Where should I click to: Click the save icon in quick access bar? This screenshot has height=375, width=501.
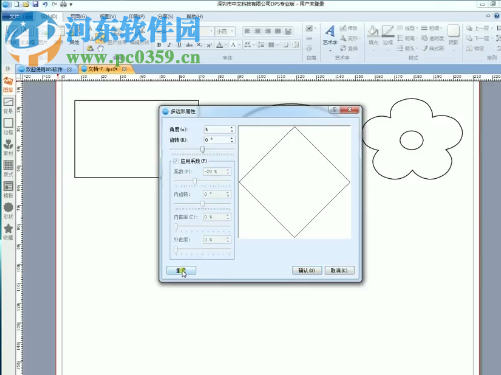35,4
